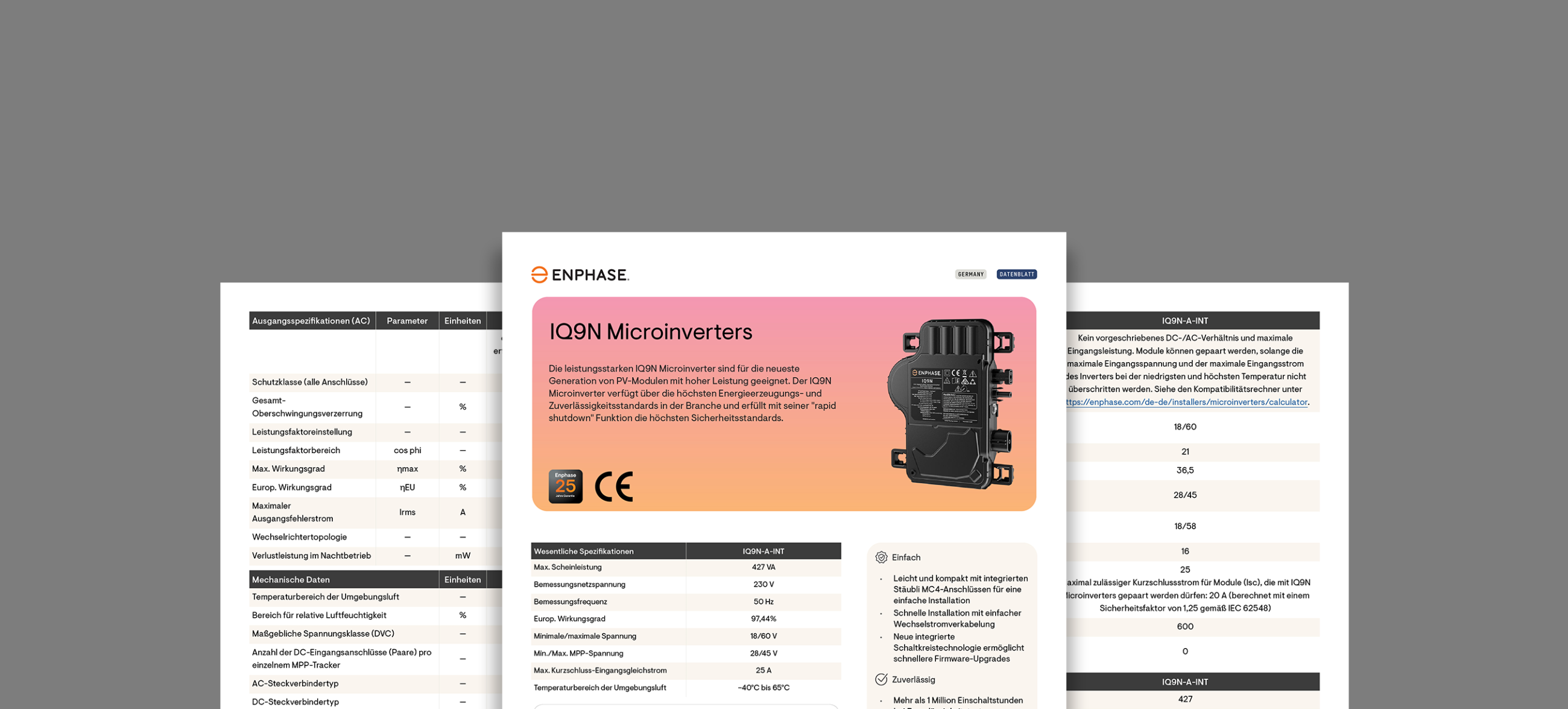Click the "Leicht und kompakt" bullet point
Image resolution: width=1568 pixels, height=709 pixels.
(x=961, y=589)
